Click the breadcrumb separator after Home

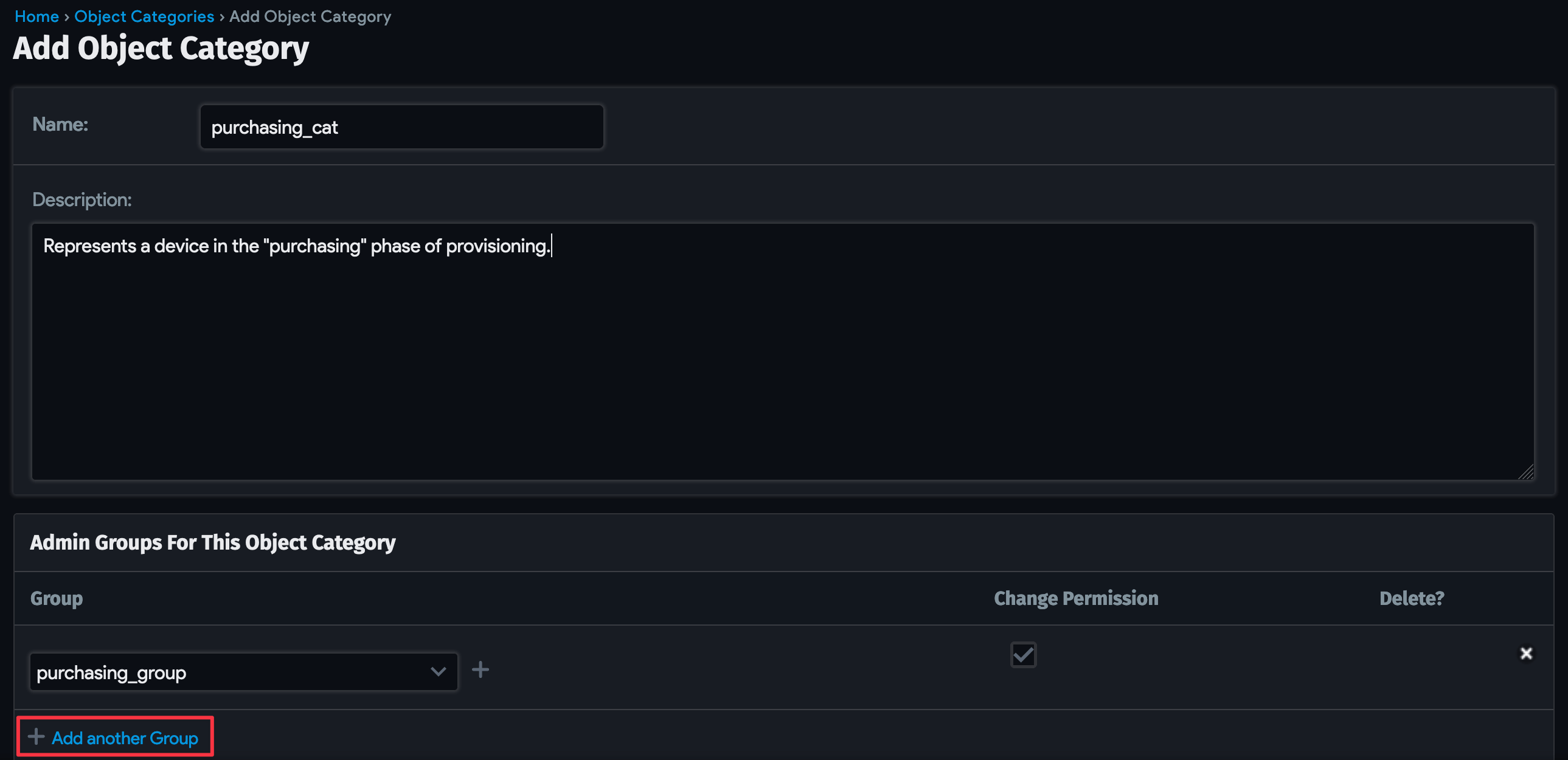coord(67,16)
